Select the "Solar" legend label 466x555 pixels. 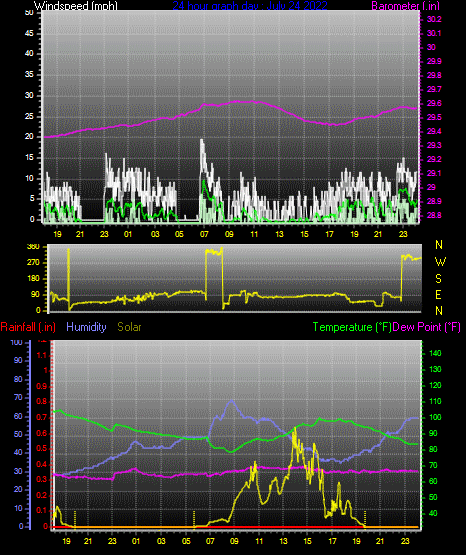click(x=130, y=327)
